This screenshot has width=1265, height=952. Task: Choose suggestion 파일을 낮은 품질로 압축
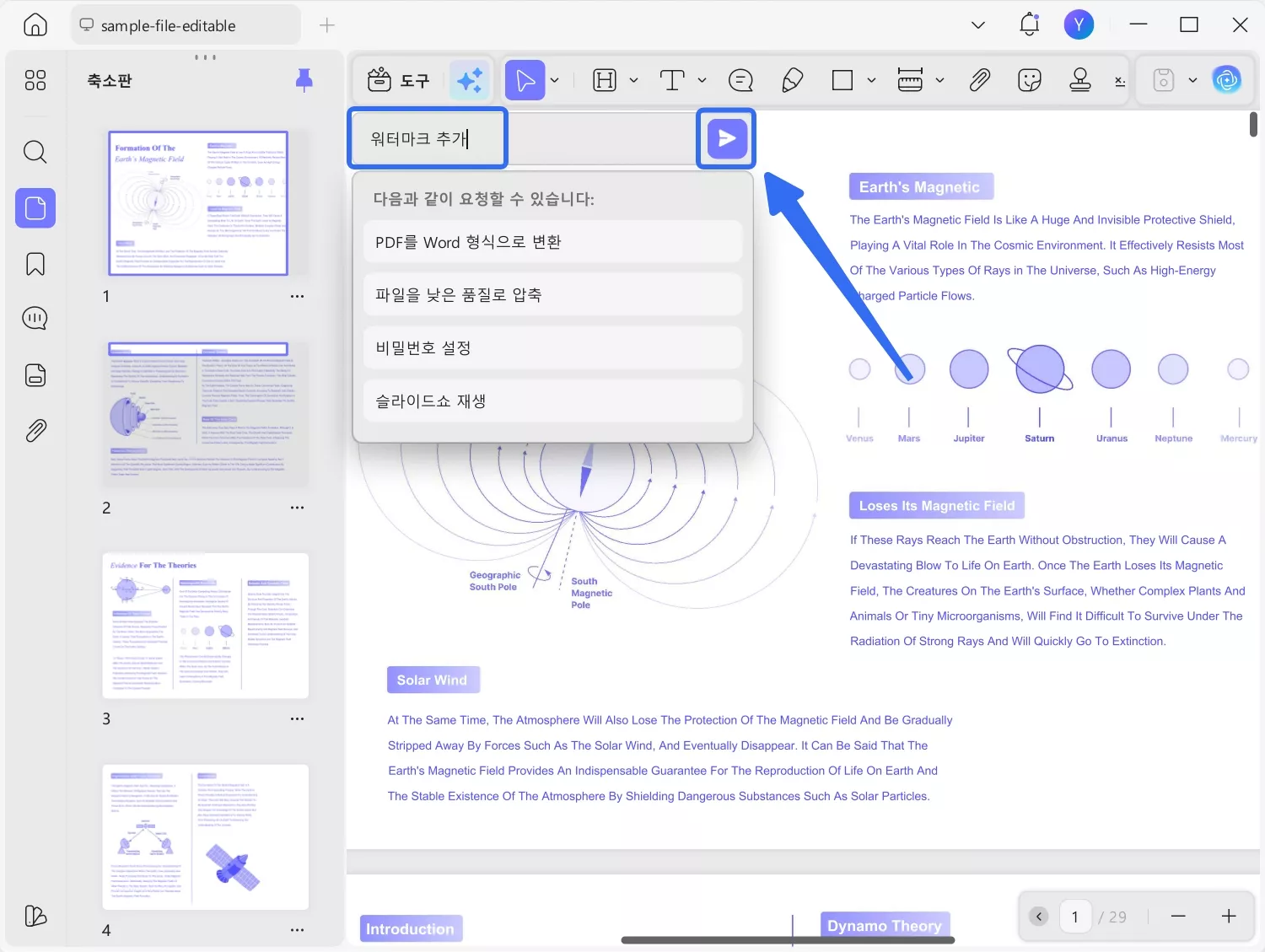click(553, 295)
